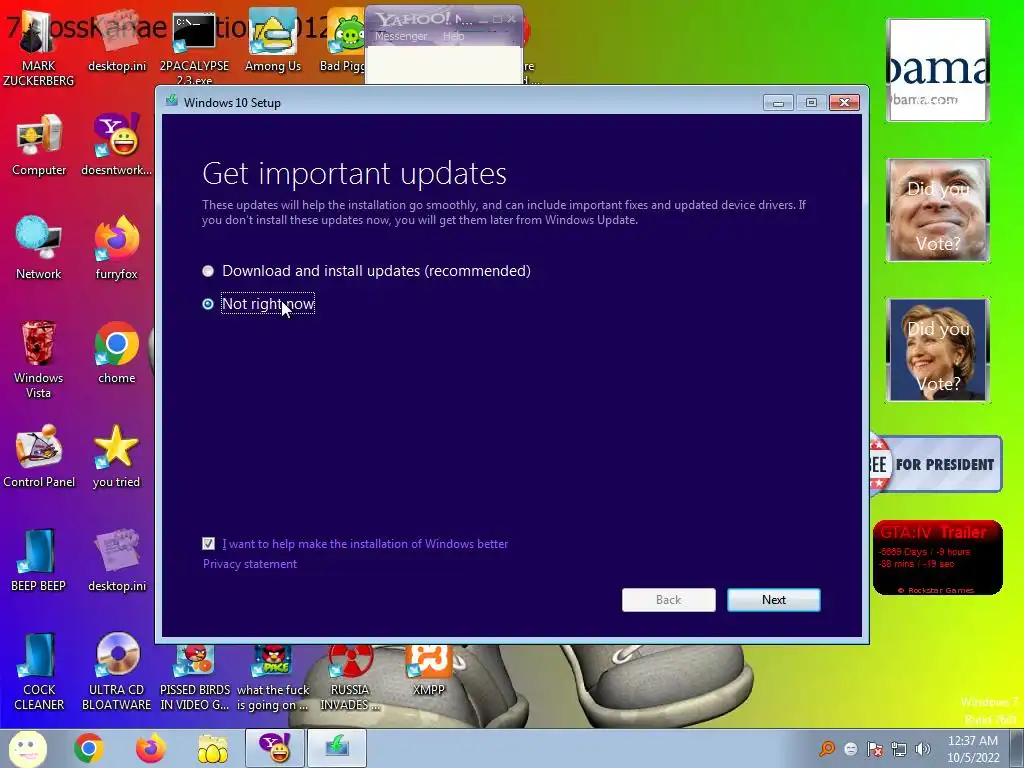This screenshot has width=1024, height=768.
Task: Click the Action Center flag tray icon
Action: tap(874, 749)
